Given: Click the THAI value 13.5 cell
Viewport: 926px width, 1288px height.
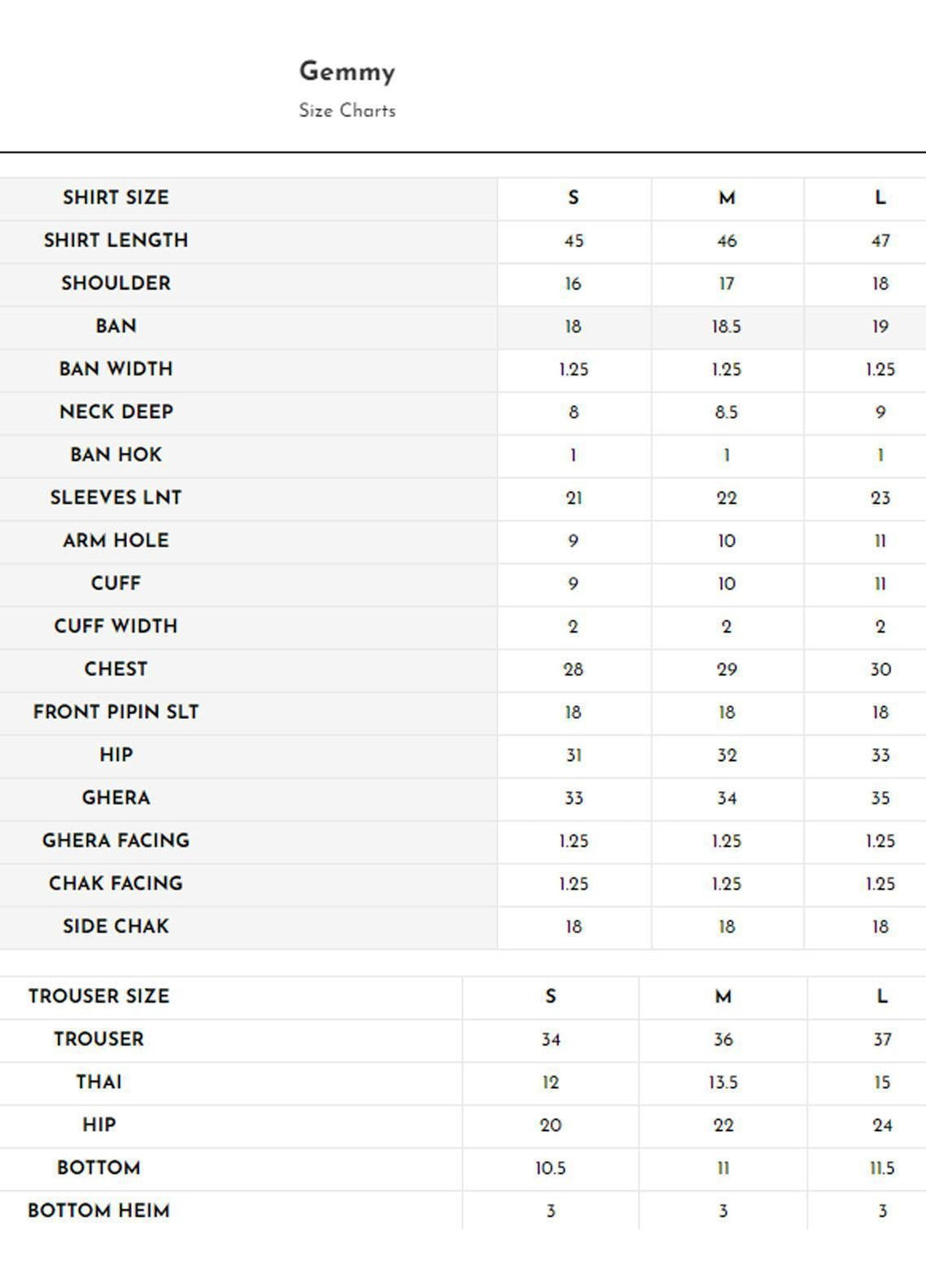Looking at the screenshot, I should (x=723, y=1082).
